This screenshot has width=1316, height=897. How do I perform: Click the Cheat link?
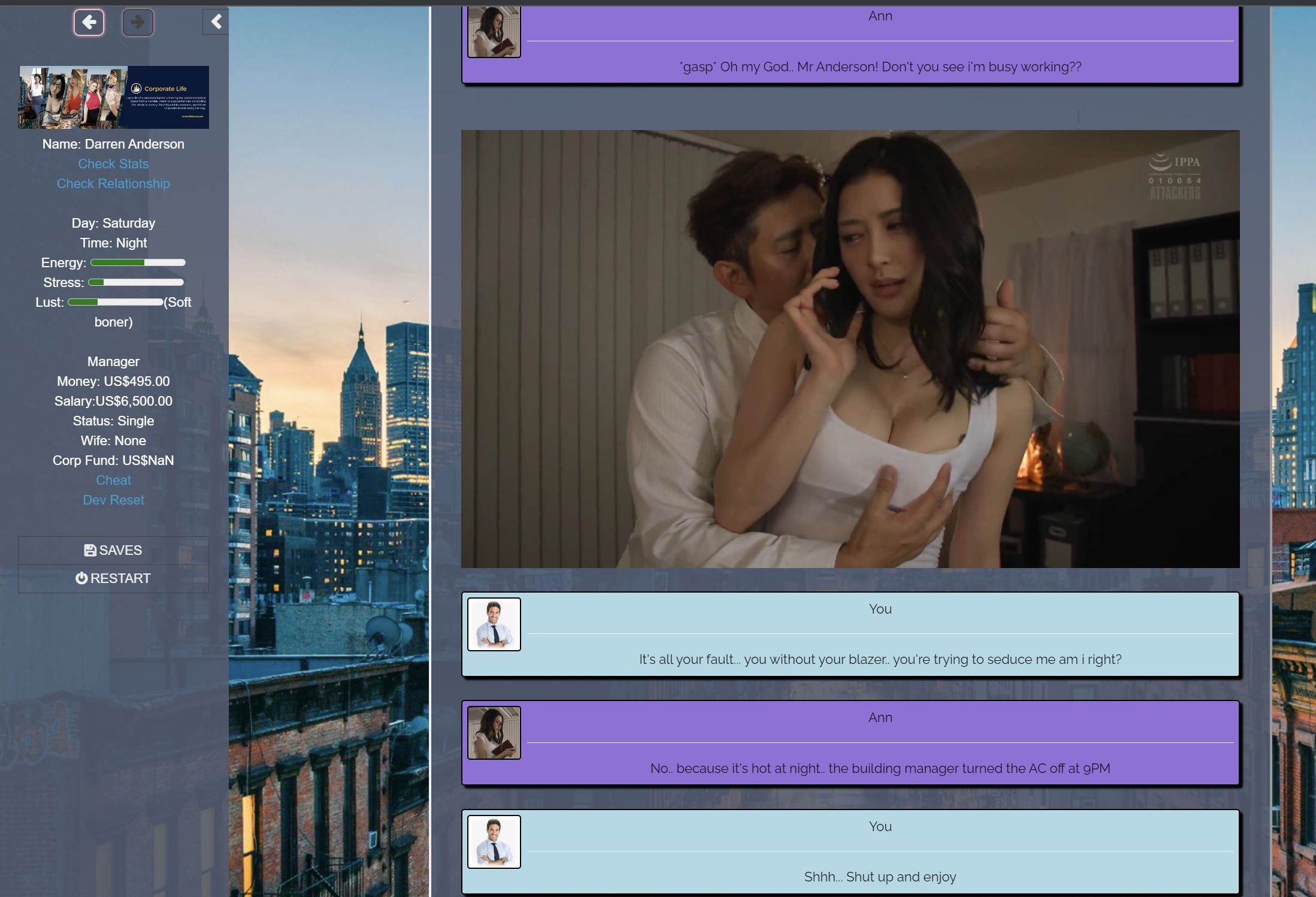113,480
